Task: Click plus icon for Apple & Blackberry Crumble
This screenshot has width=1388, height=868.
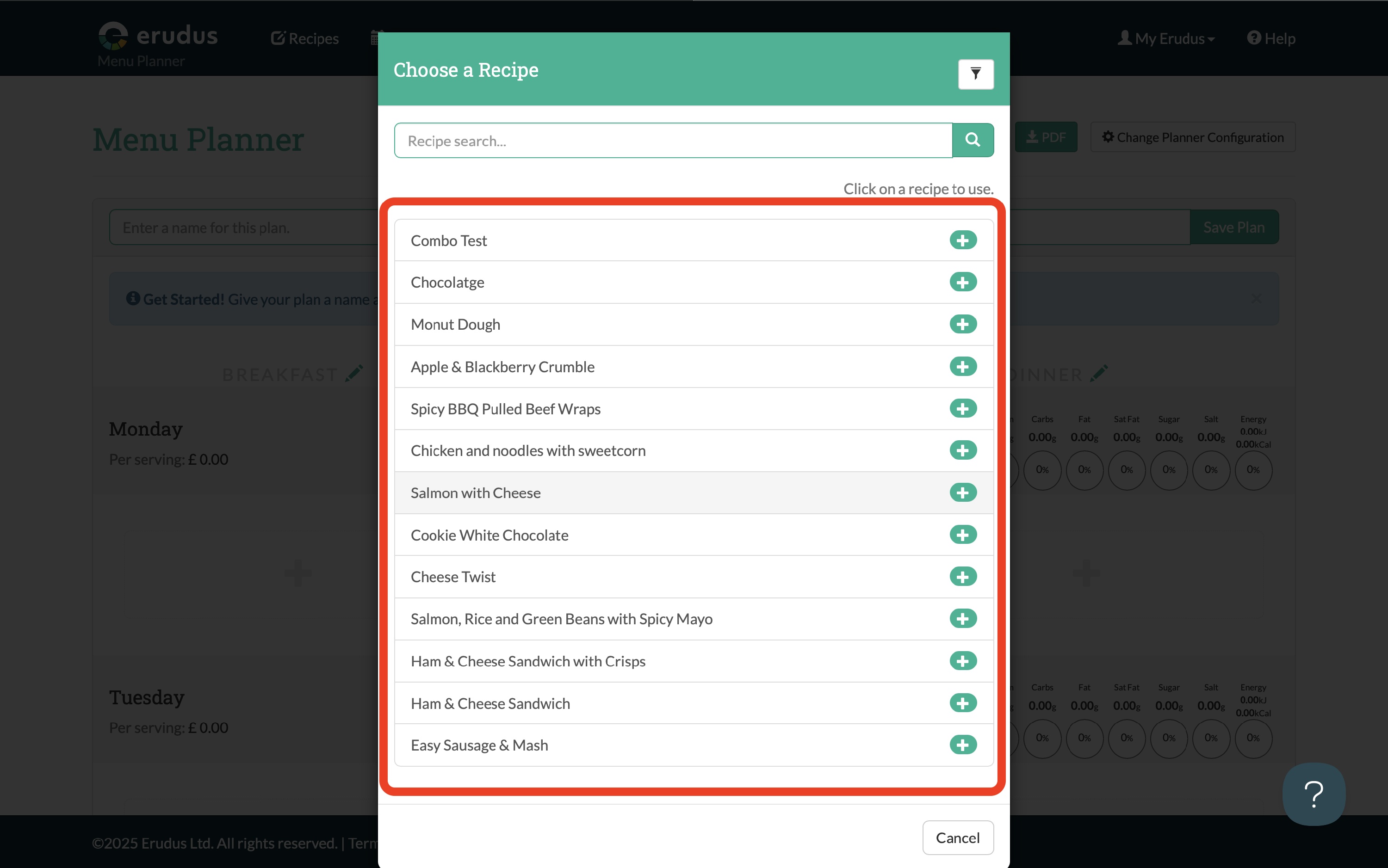Action: pyautogui.click(x=962, y=366)
